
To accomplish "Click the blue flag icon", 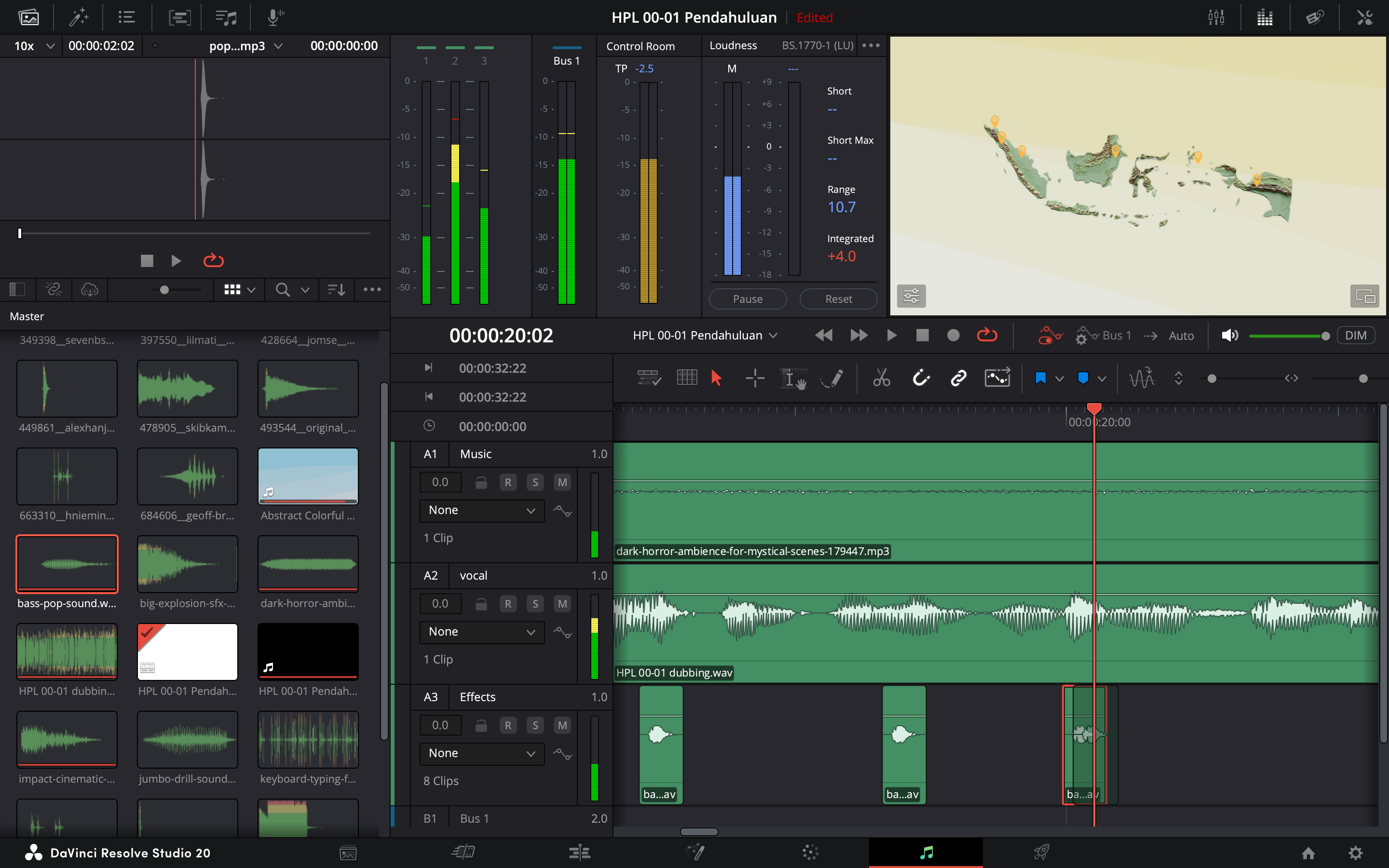I will tap(1040, 379).
